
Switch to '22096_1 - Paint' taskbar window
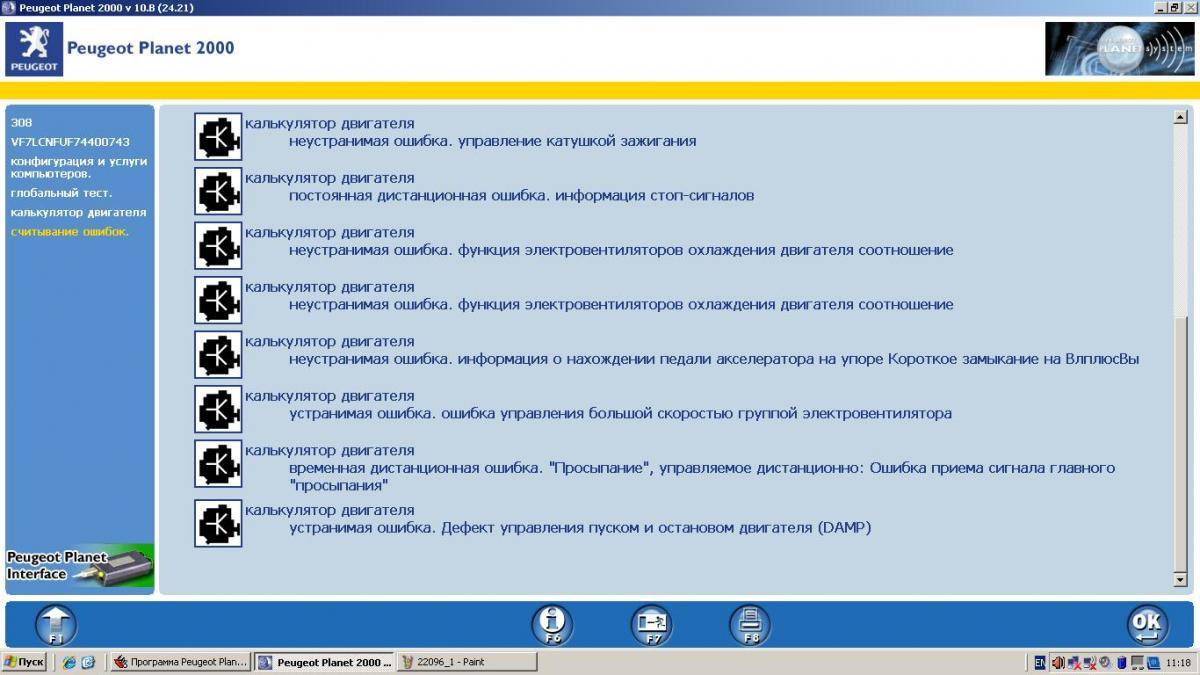click(467, 662)
